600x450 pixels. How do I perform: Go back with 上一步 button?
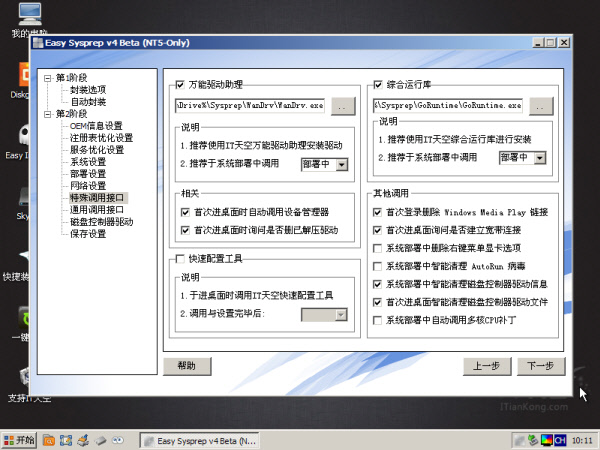click(487, 366)
